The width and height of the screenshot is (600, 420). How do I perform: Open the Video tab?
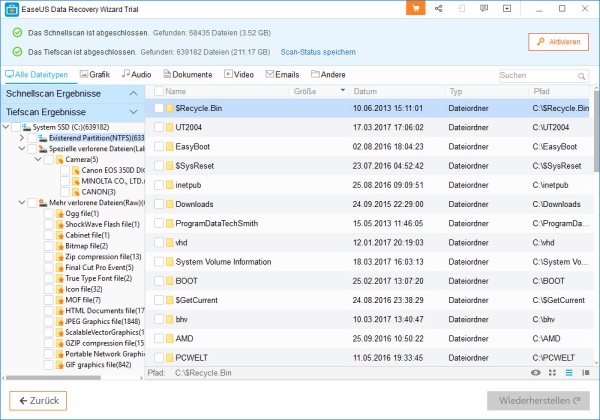pos(239,75)
